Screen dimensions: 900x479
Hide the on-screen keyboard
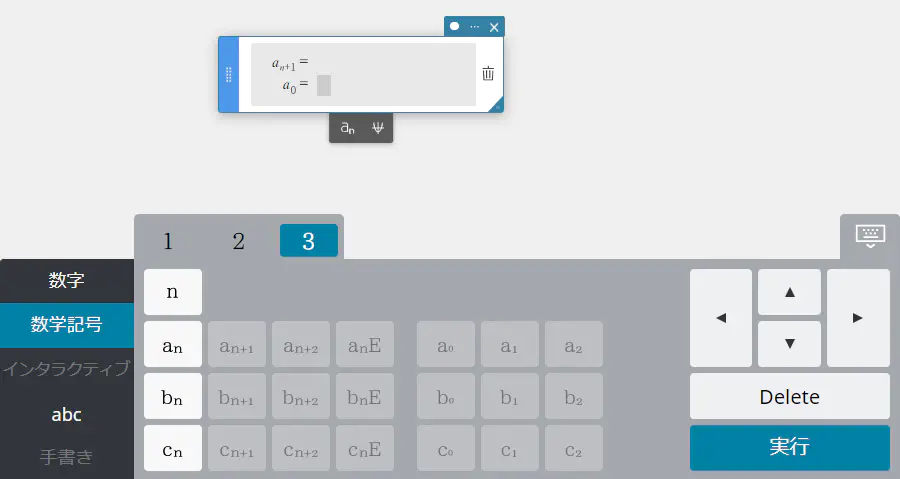click(x=870, y=236)
